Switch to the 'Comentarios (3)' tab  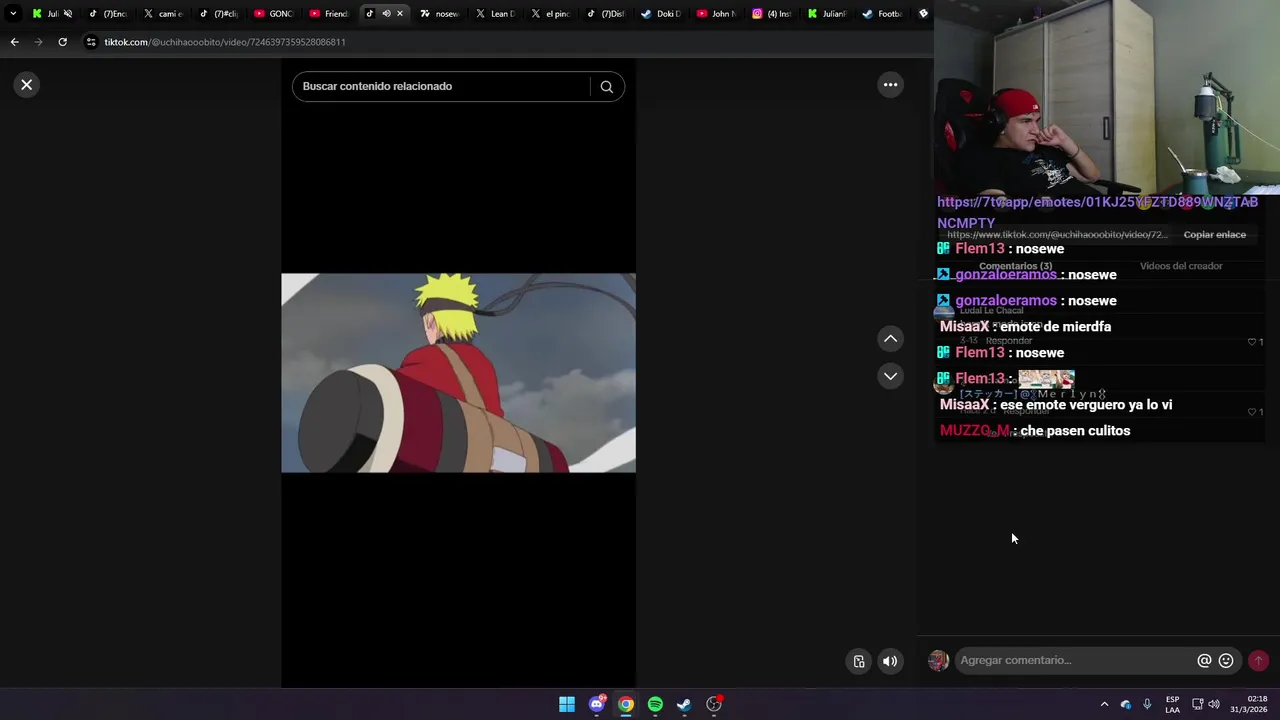[x=1015, y=266]
